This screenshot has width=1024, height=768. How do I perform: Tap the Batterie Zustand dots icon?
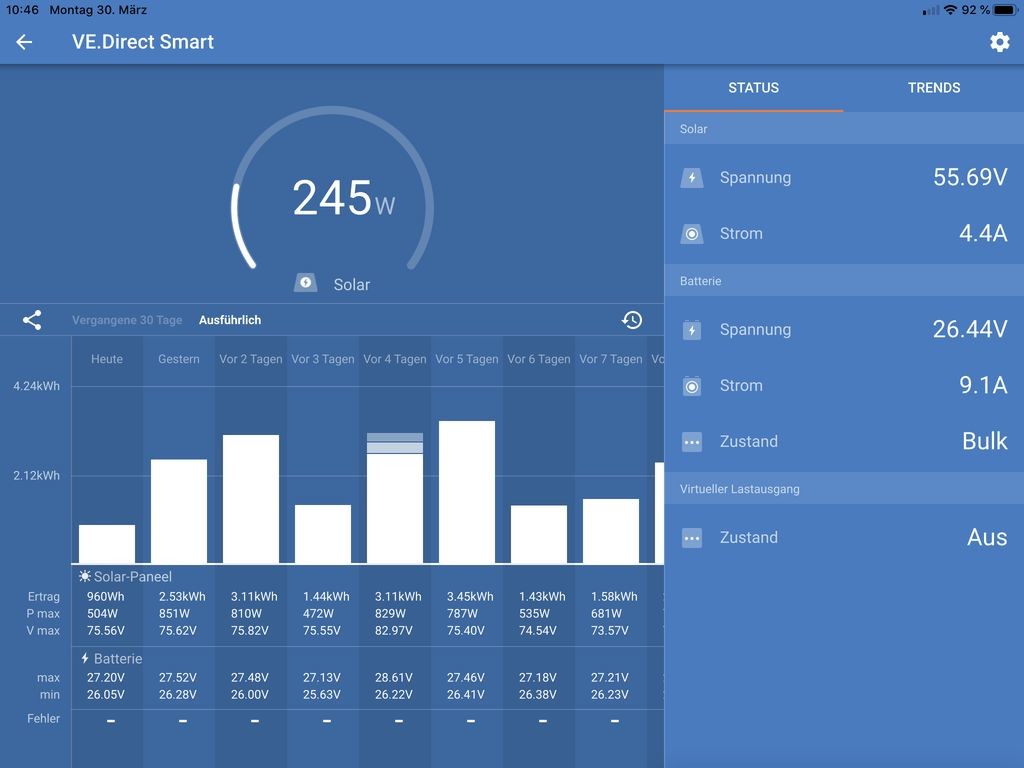(692, 442)
